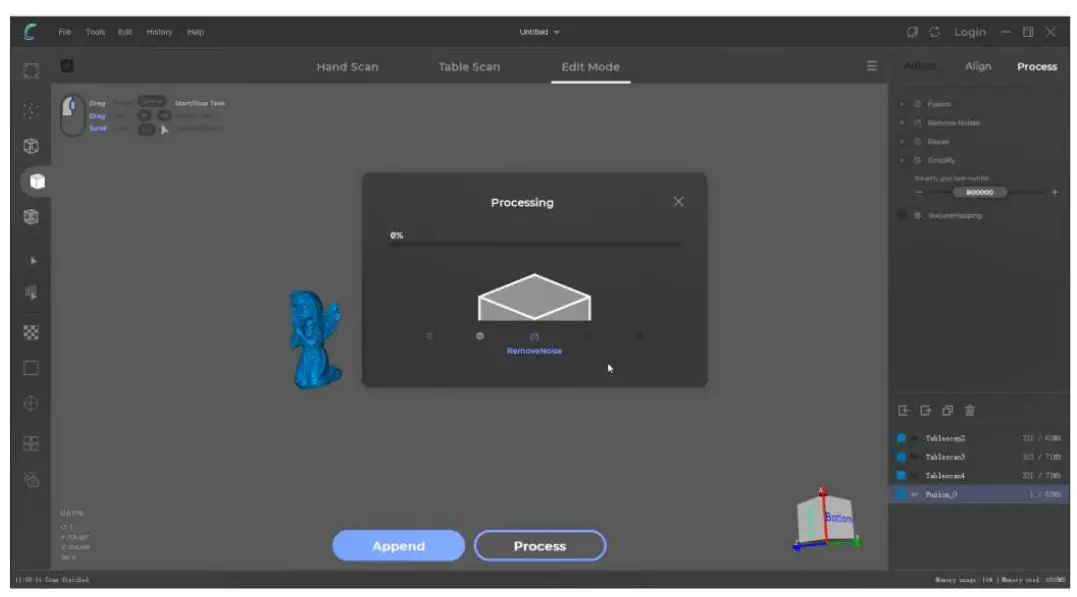Select the Edit Mode tab
1077x597 pixels.
591,67
